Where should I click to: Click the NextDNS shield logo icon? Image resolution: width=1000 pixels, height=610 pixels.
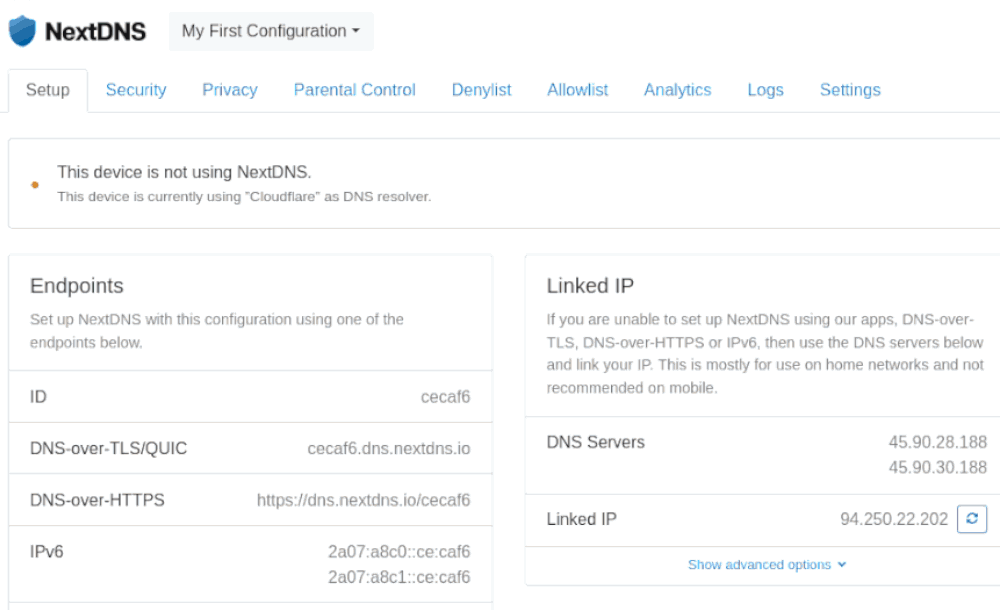22,31
